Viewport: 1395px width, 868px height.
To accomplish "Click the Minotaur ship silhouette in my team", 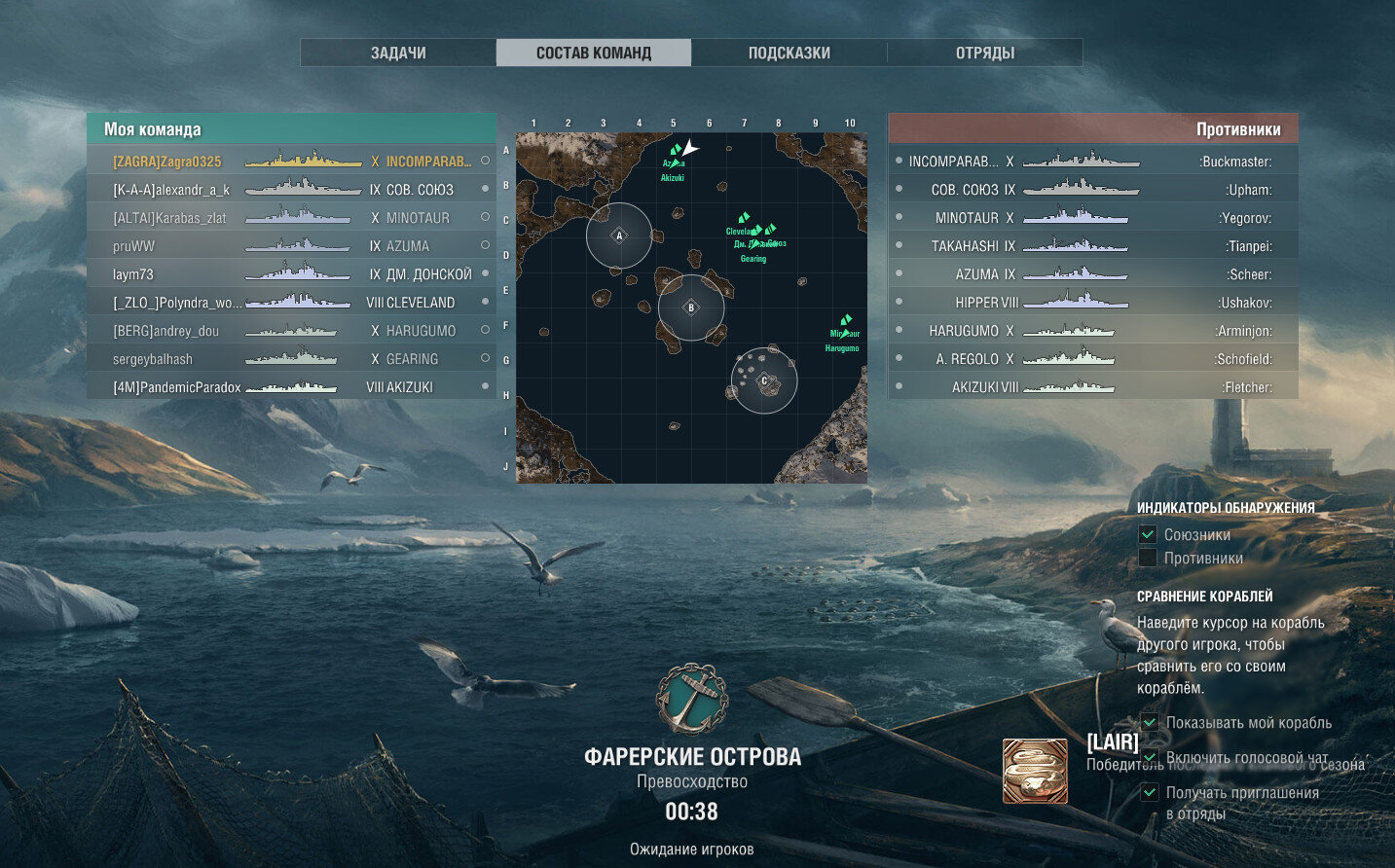I will coord(298,216).
